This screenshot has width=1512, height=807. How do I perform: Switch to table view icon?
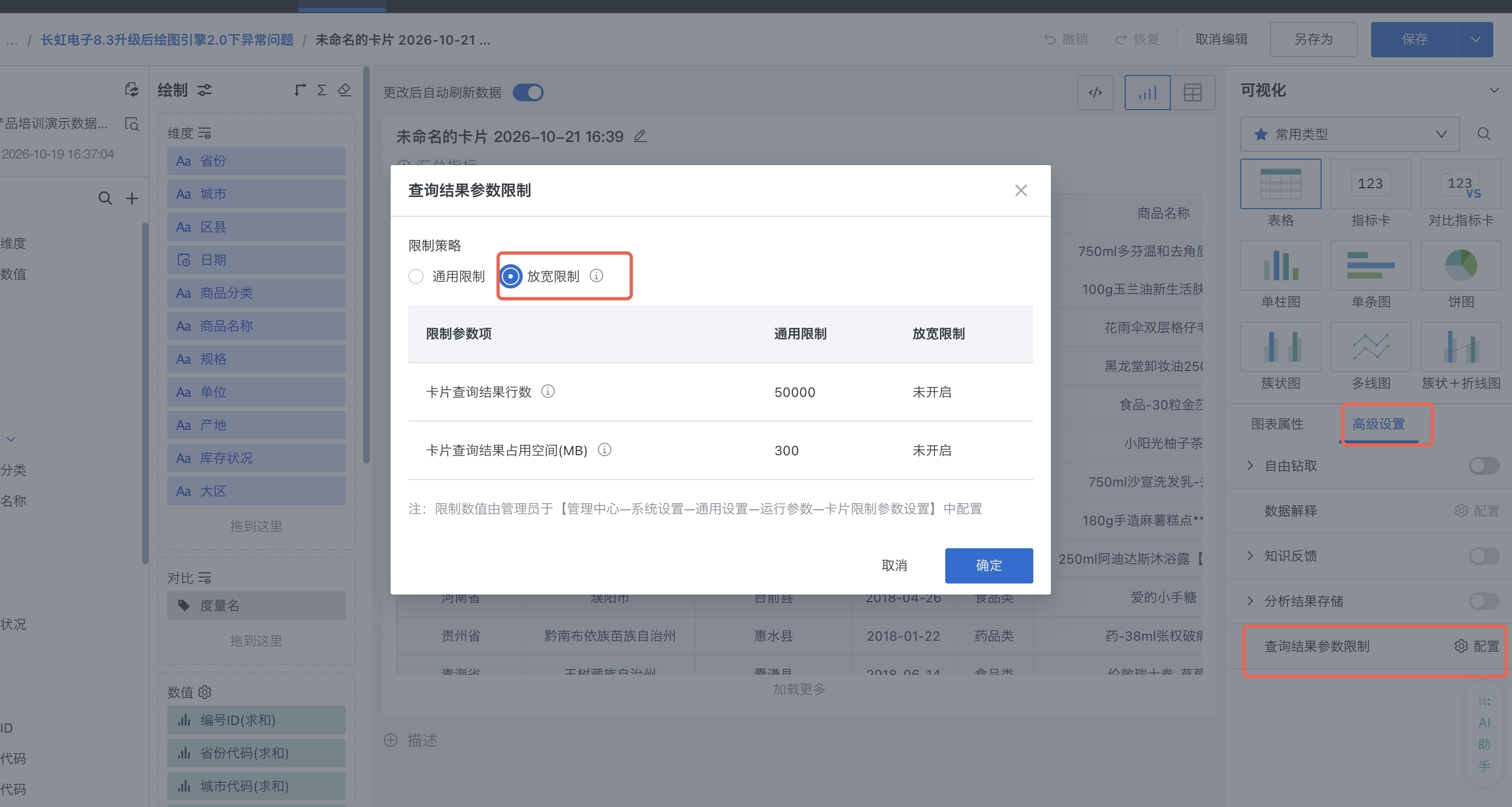(1193, 92)
